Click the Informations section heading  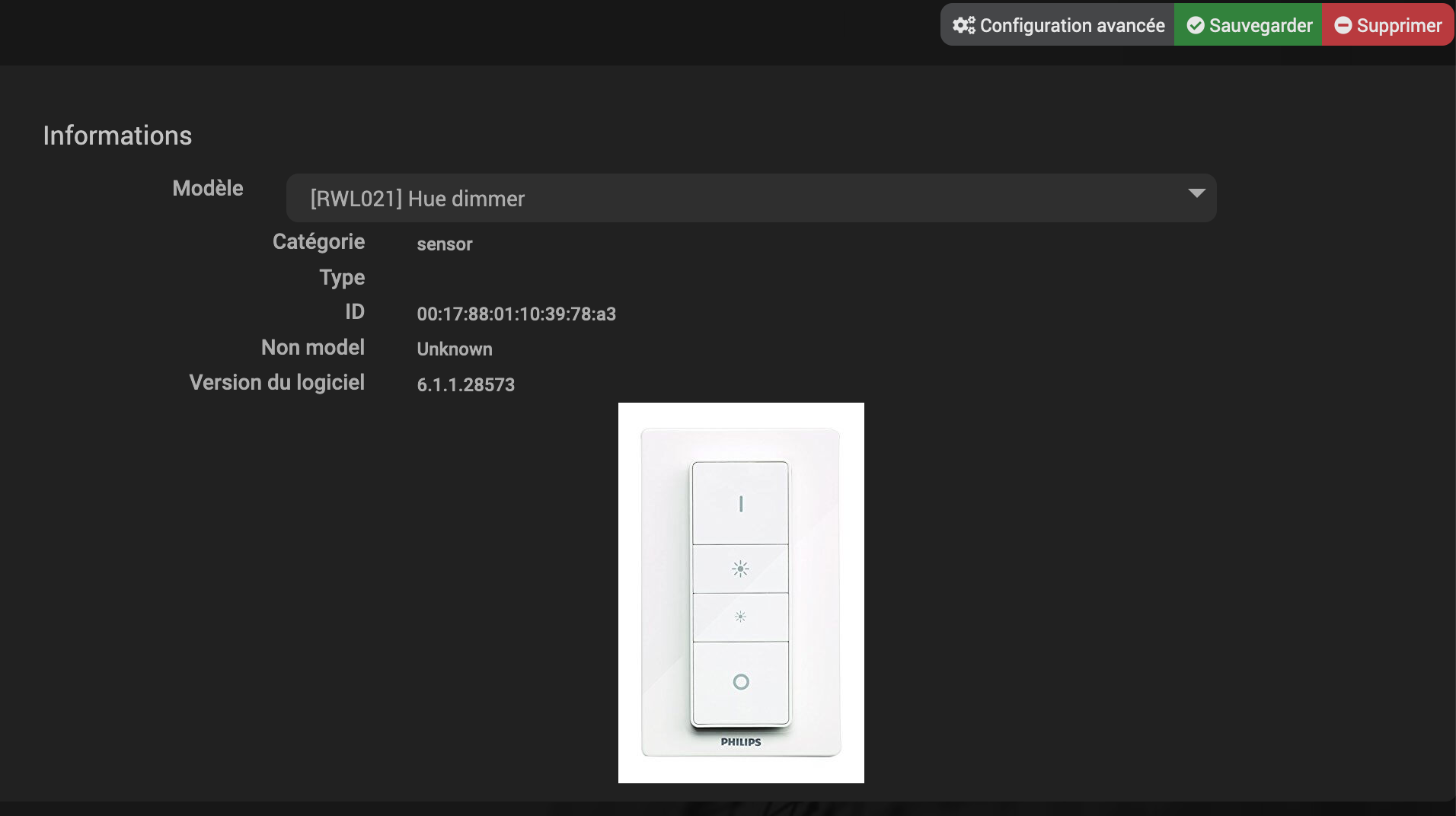pyautogui.click(x=117, y=135)
